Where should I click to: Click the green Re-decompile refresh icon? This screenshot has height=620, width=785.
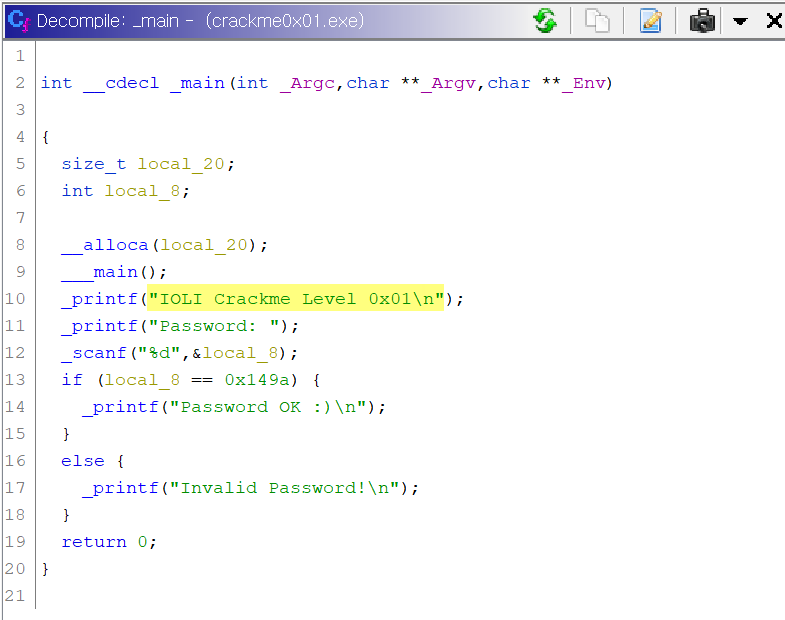click(x=545, y=21)
